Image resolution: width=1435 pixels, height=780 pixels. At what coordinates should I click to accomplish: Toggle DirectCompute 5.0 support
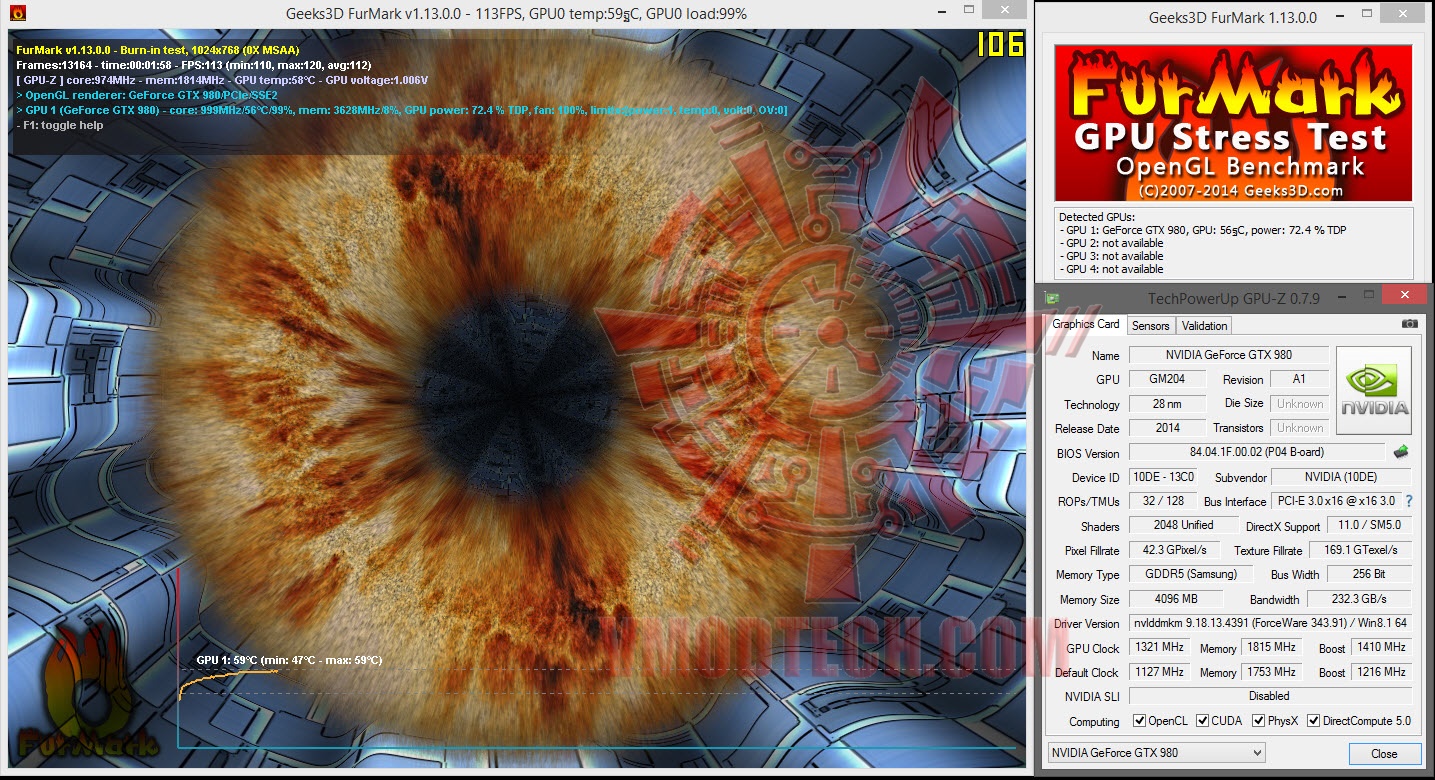(x=1313, y=720)
